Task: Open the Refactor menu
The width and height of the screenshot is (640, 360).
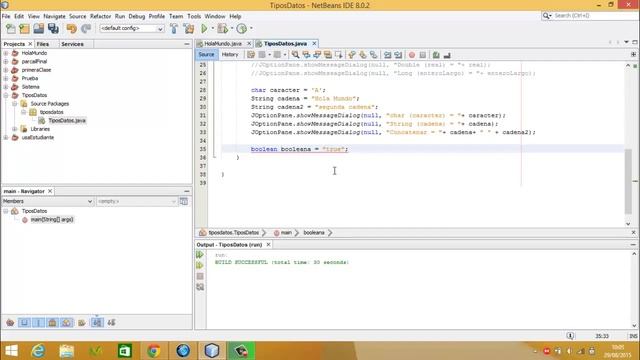Action: click(100, 16)
